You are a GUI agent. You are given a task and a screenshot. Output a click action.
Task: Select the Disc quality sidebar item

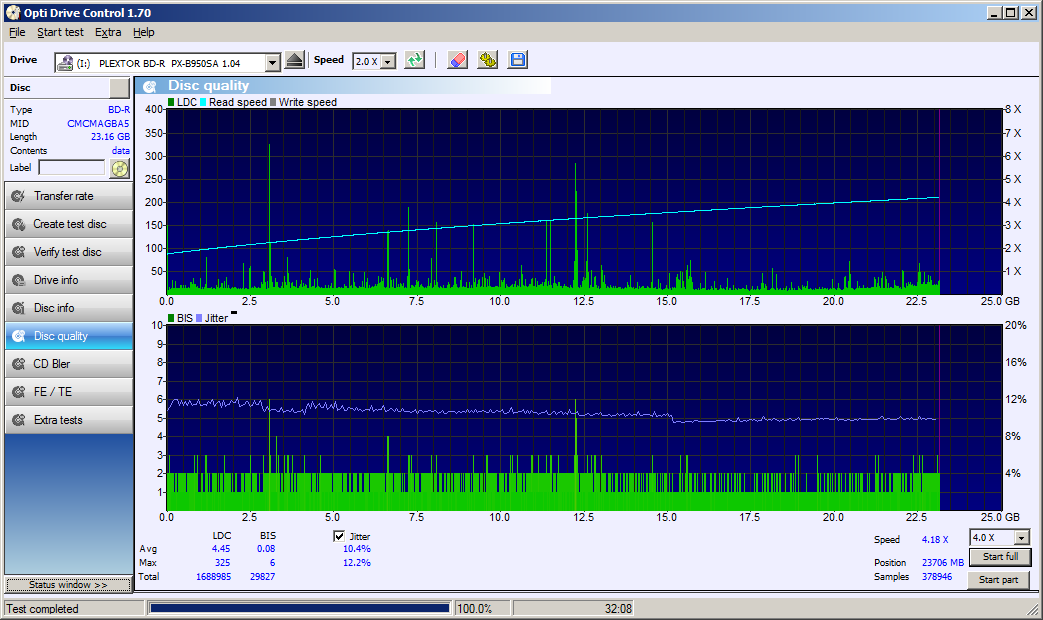click(69, 336)
